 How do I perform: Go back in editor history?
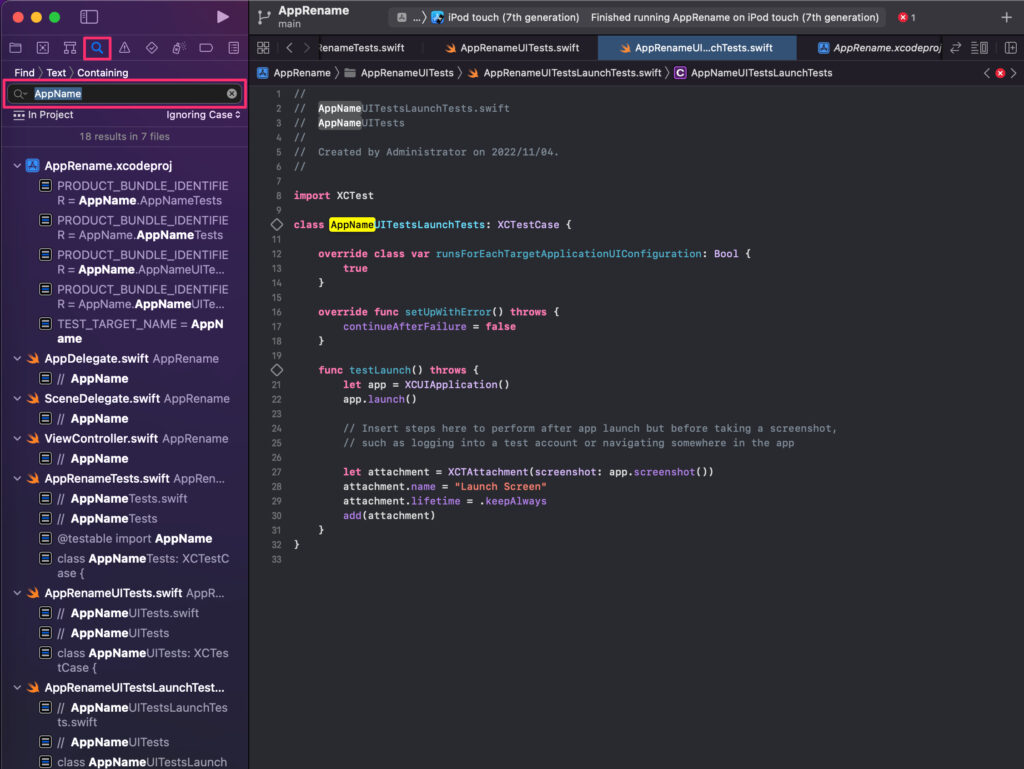pyautogui.click(x=289, y=48)
